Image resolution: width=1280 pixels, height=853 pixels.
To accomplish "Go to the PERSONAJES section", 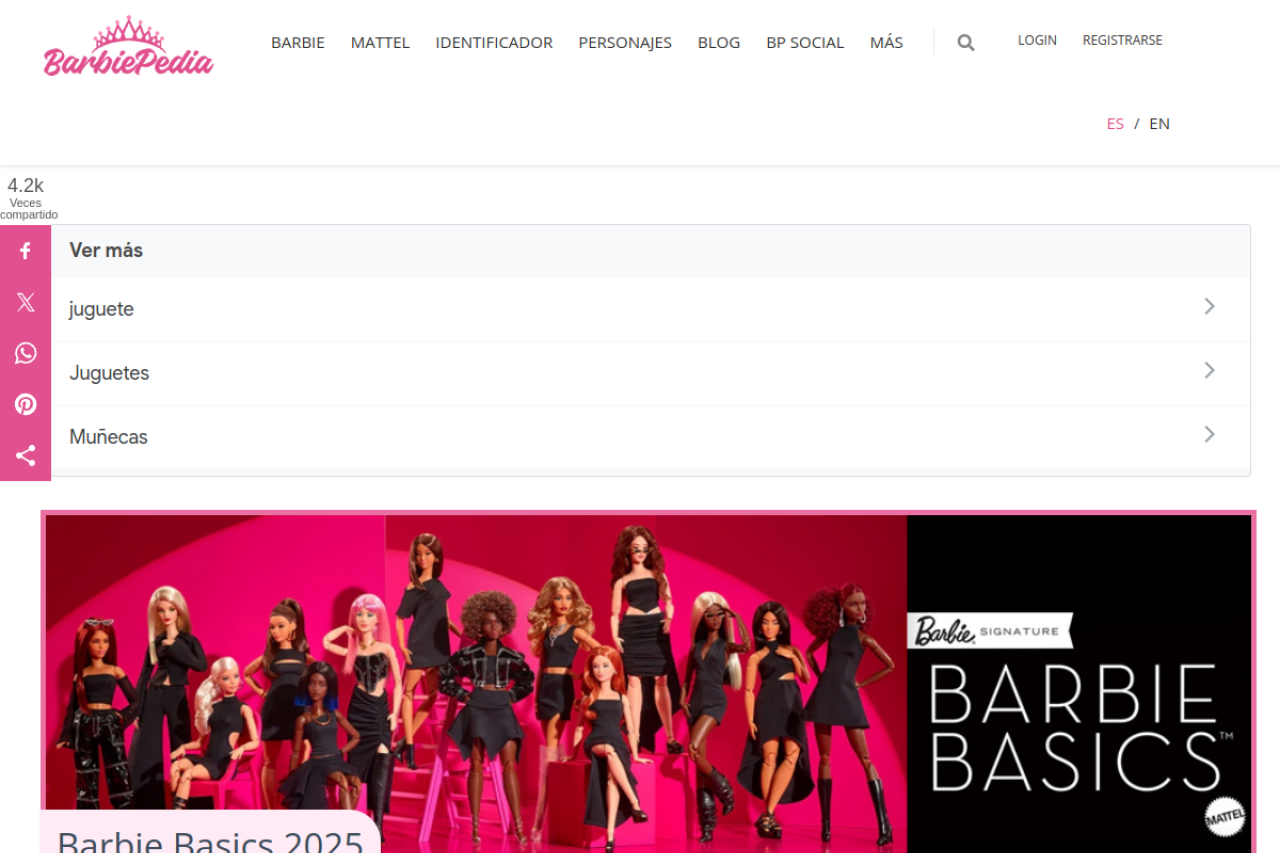I will (x=625, y=42).
